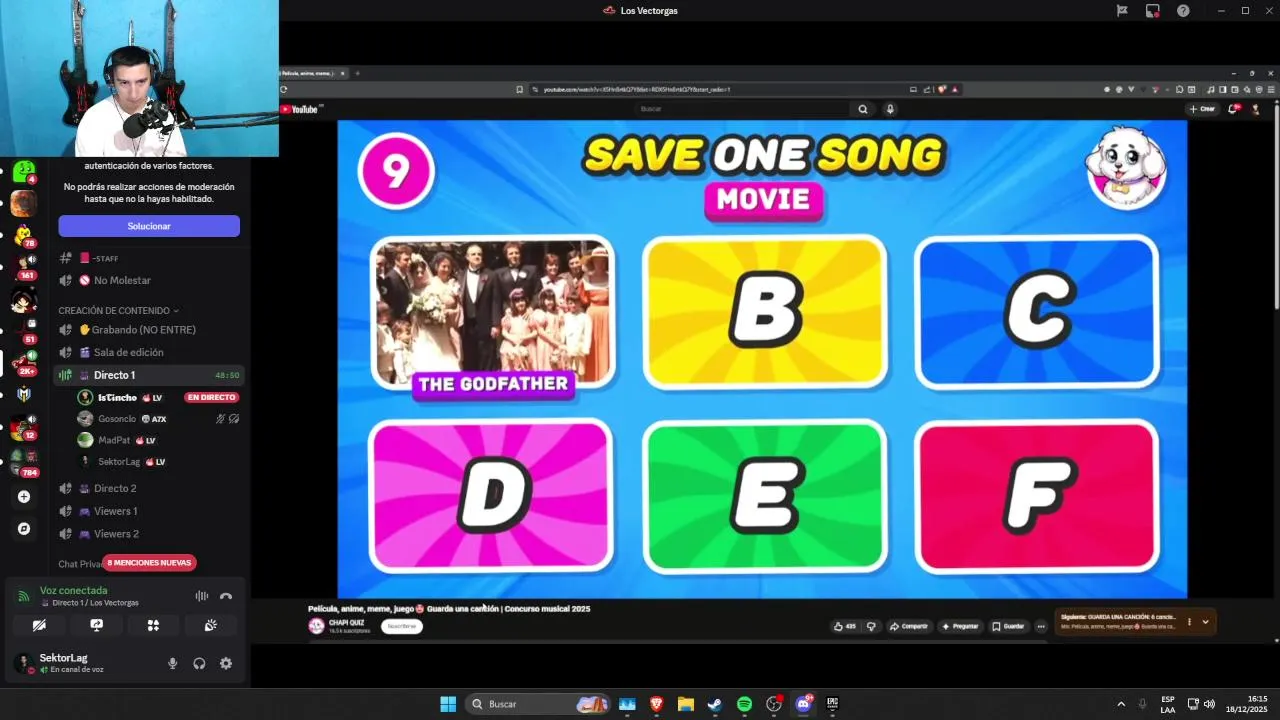Click the YouTube logo in stream
Viewport: 1280px width, 720px height.
[299, 109]
